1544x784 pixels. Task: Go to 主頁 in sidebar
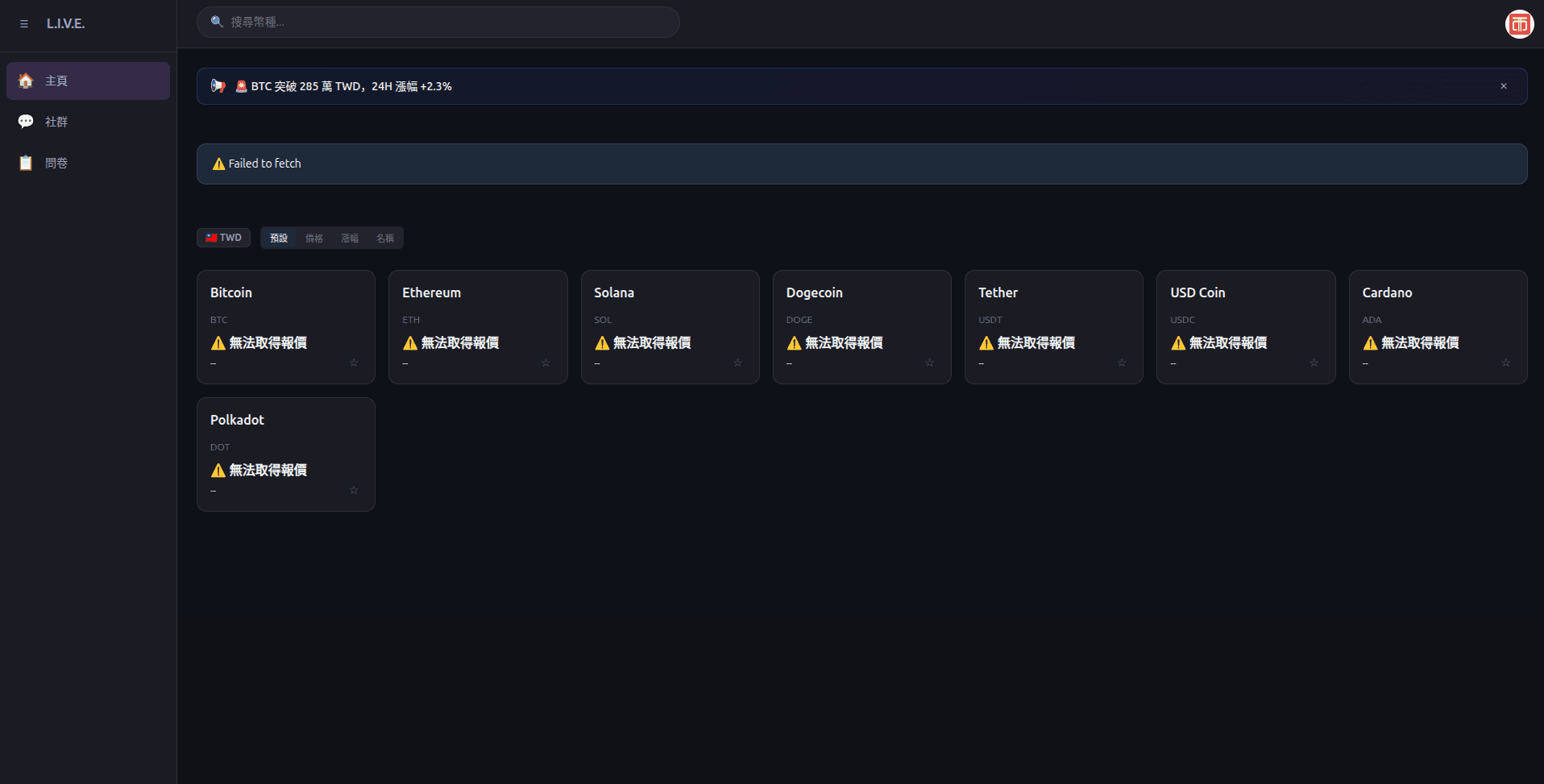[88, 81]
